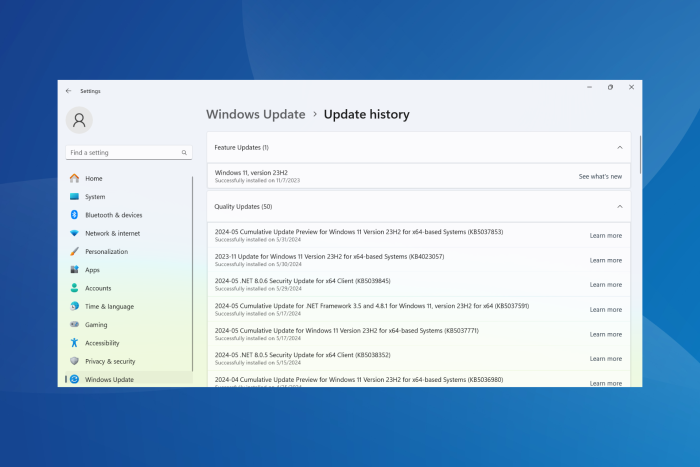Click the Accounts person icon
700x467 pixels.
(x=74, y=288)
